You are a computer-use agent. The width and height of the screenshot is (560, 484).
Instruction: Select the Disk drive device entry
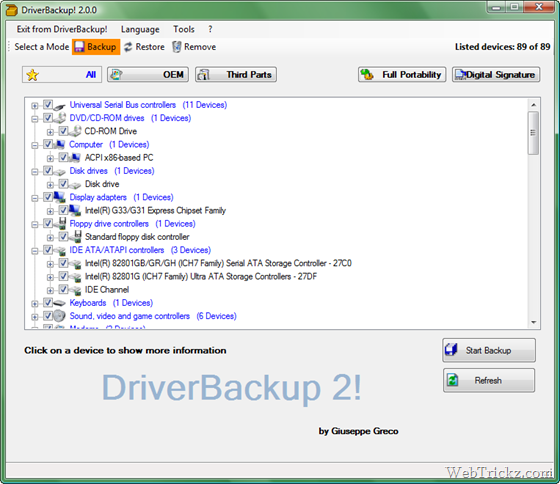pos(102,184)
